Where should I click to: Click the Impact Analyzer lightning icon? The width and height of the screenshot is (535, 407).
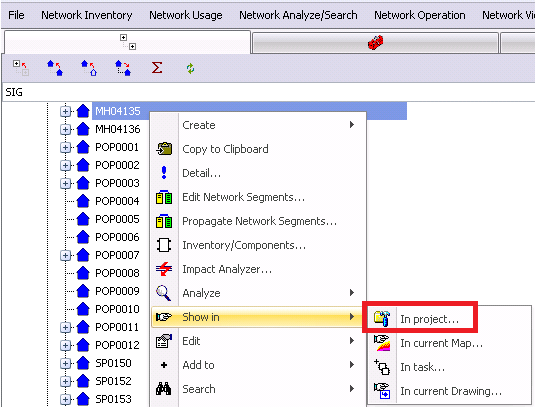click(164, 269)
